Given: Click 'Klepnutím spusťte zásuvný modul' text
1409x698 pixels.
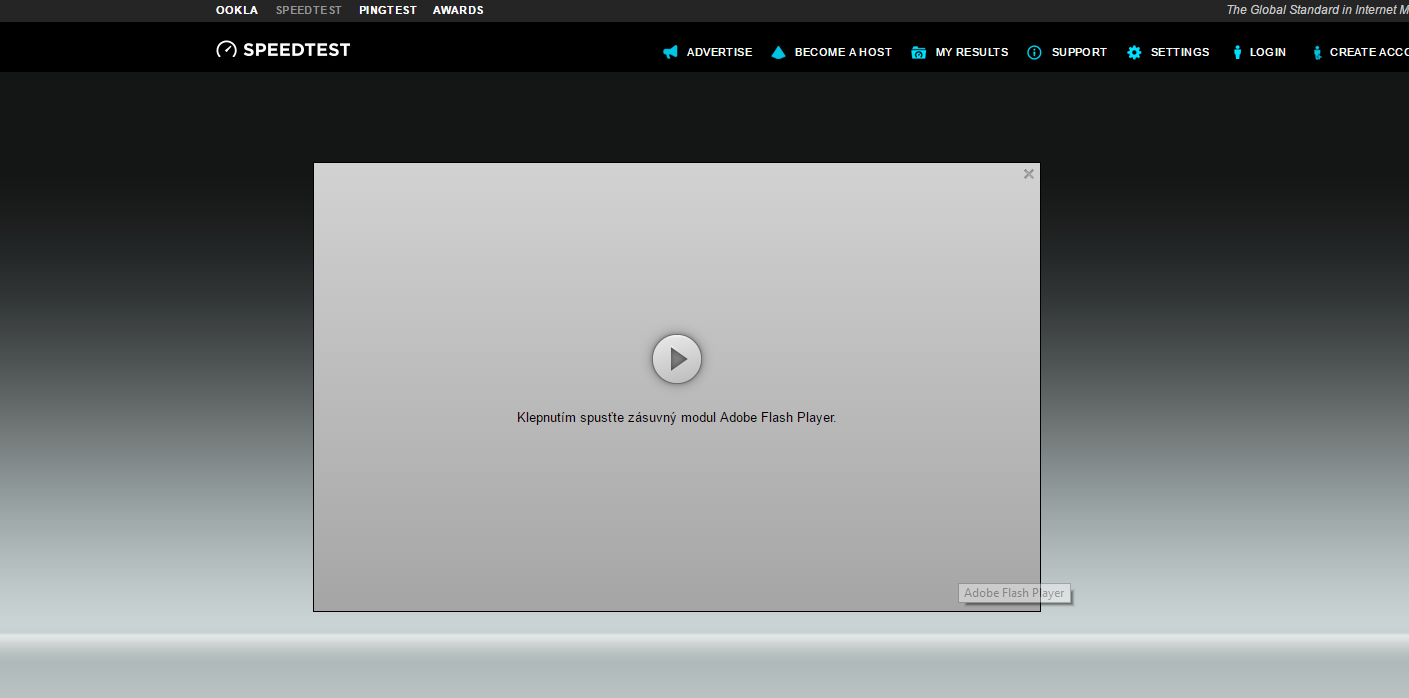Looking at the screenshot, I should (x=616, y=418).
